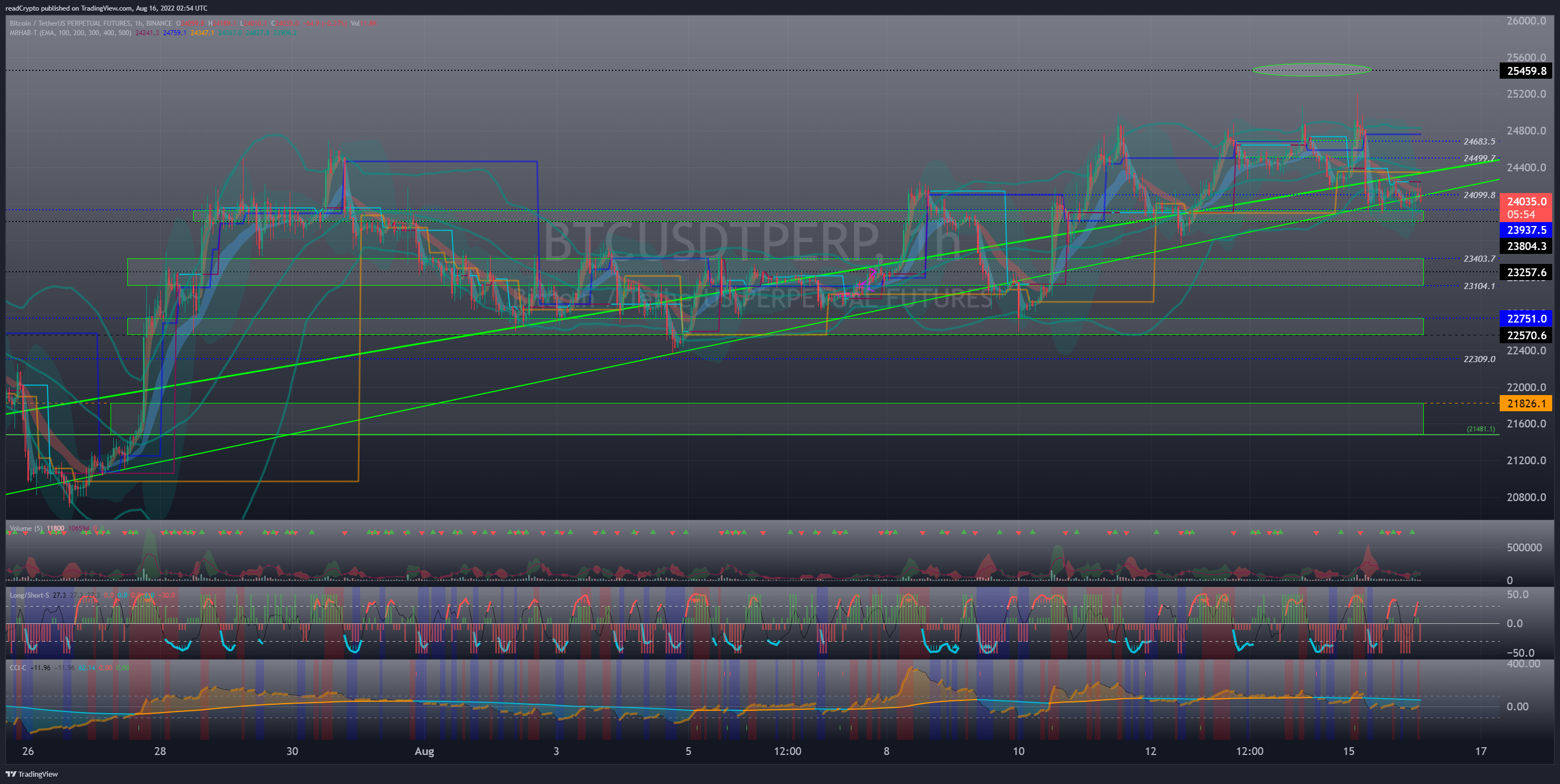Click the Long/Short-S indicator label
Viewport: 1560px width, 784px height.
[x=29, y=595]
